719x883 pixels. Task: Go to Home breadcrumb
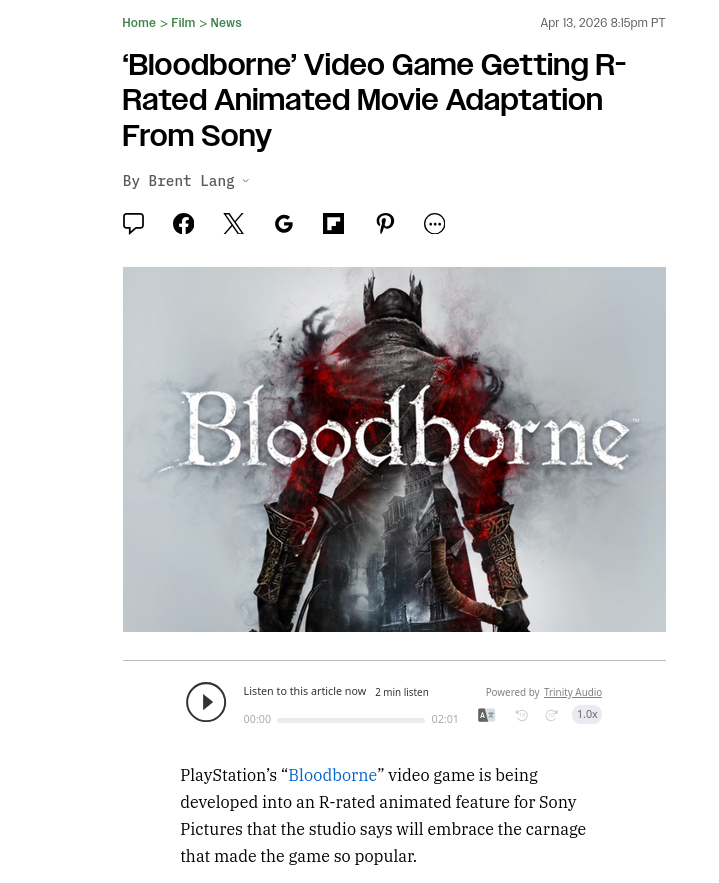pyautogui.click(x=139, y=23)
